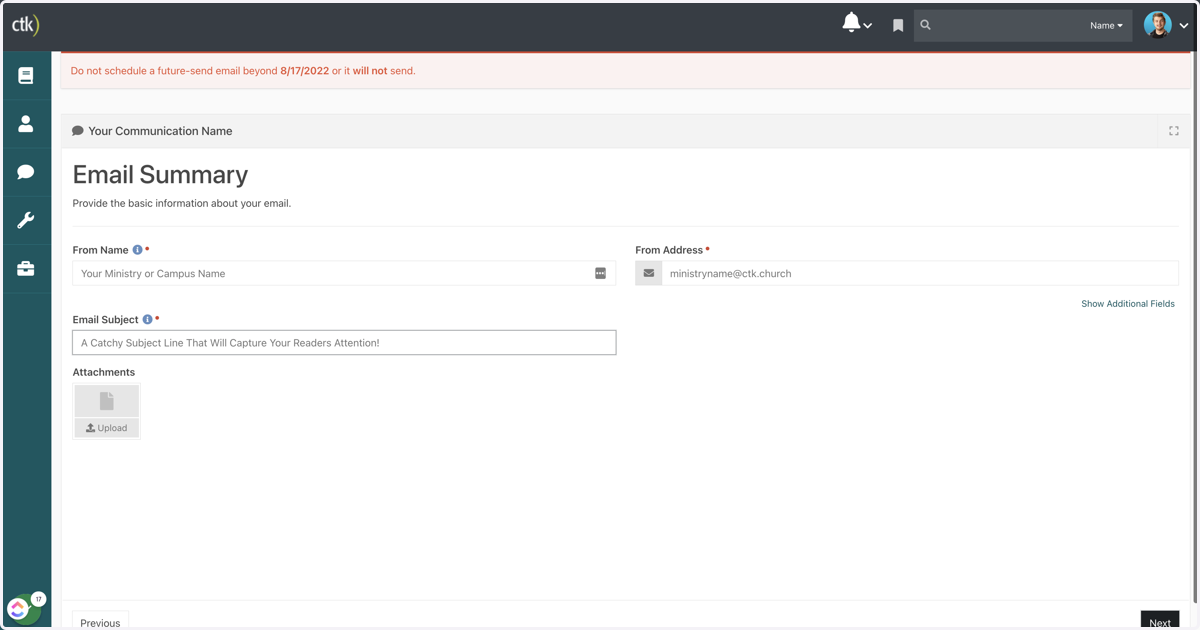Click the Email Subject input field
The height and width of the screenshot is (630, 1200).
click(x=344, y=343)
